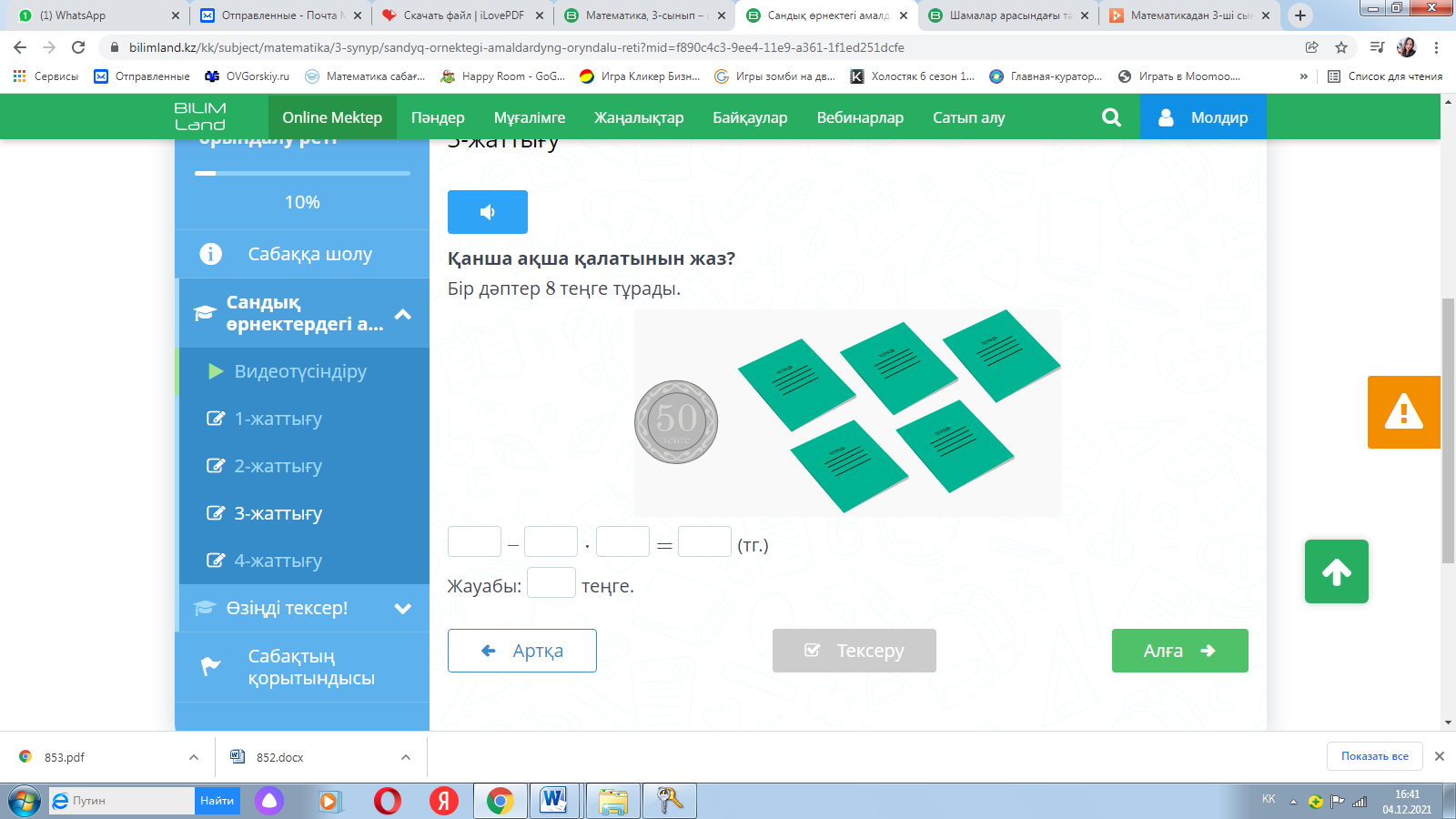This screenshot has width=1456, height=819.
Task: Click the Bilim Land logo
Action: click(x=200, y=116)
